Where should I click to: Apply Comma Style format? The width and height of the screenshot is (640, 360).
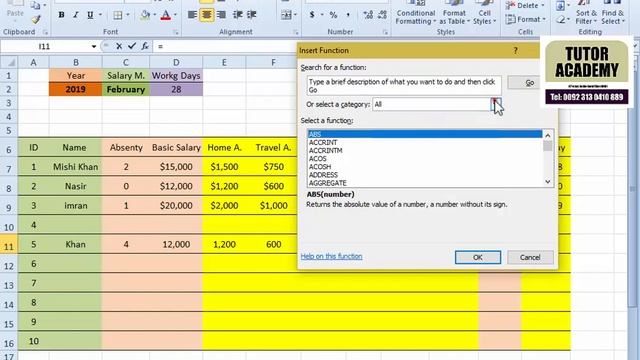pyautogui.click(x=348, y=15)
